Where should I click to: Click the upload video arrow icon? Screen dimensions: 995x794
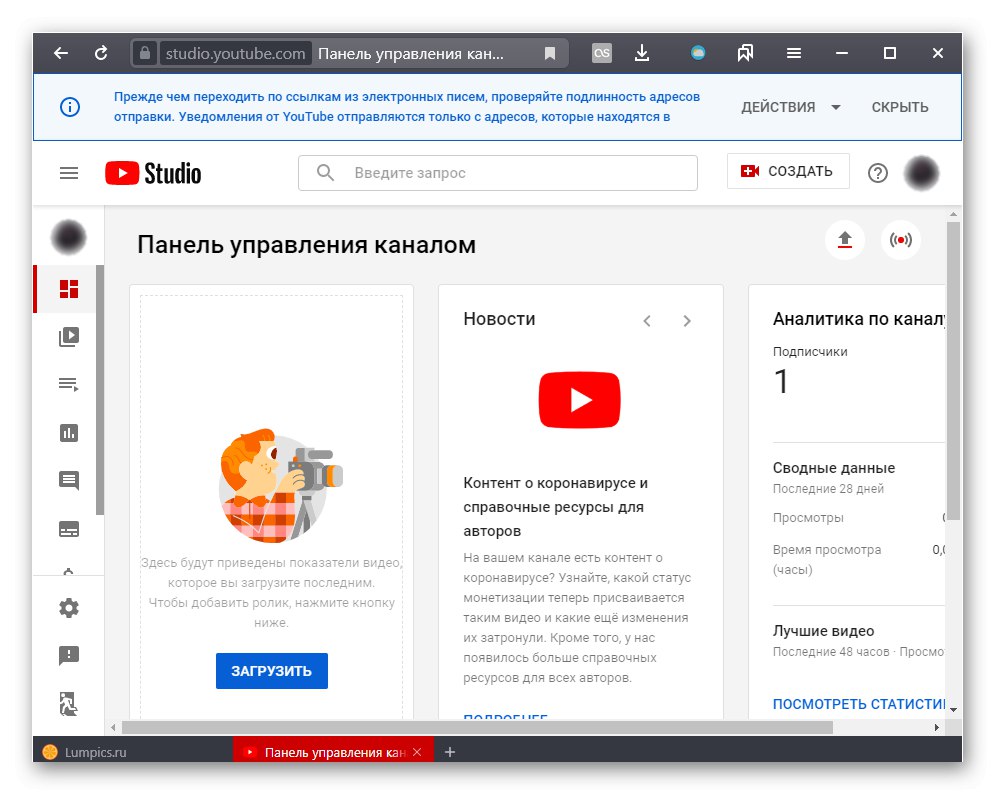[x=845, y=240]
